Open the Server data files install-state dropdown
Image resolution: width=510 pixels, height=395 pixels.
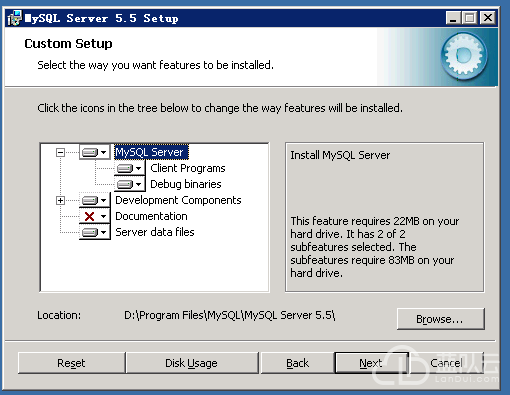[x=94, y=232]
